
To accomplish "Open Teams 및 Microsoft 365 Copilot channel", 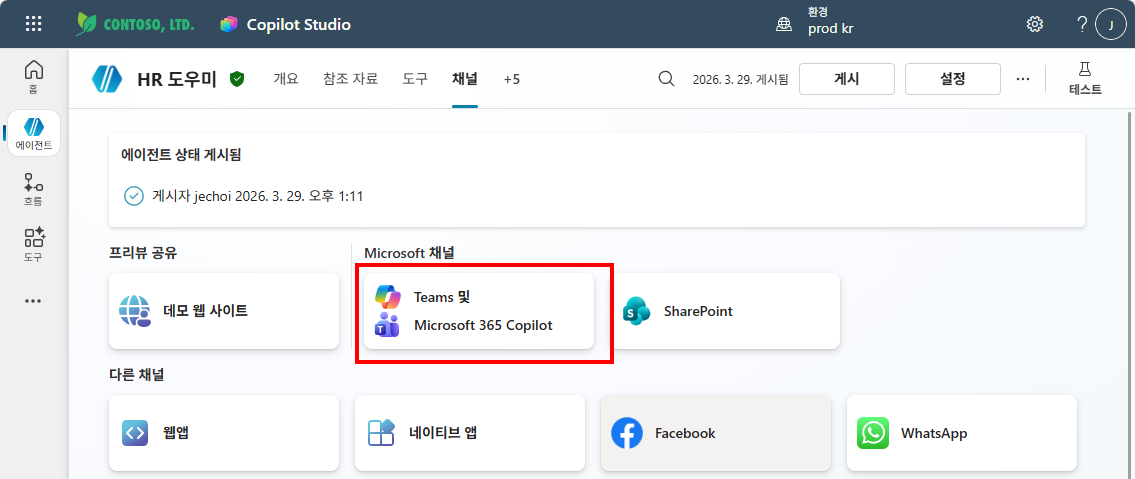I will (x=478, y=311).
